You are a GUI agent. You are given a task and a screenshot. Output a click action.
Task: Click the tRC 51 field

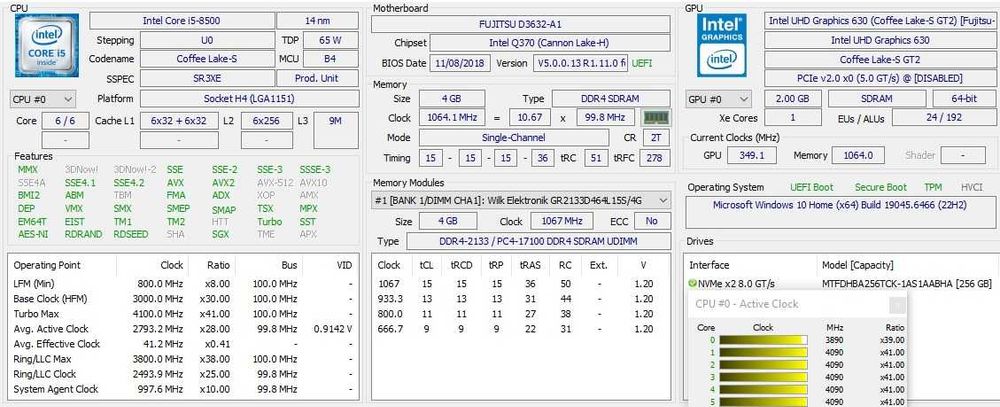(596, 158)
